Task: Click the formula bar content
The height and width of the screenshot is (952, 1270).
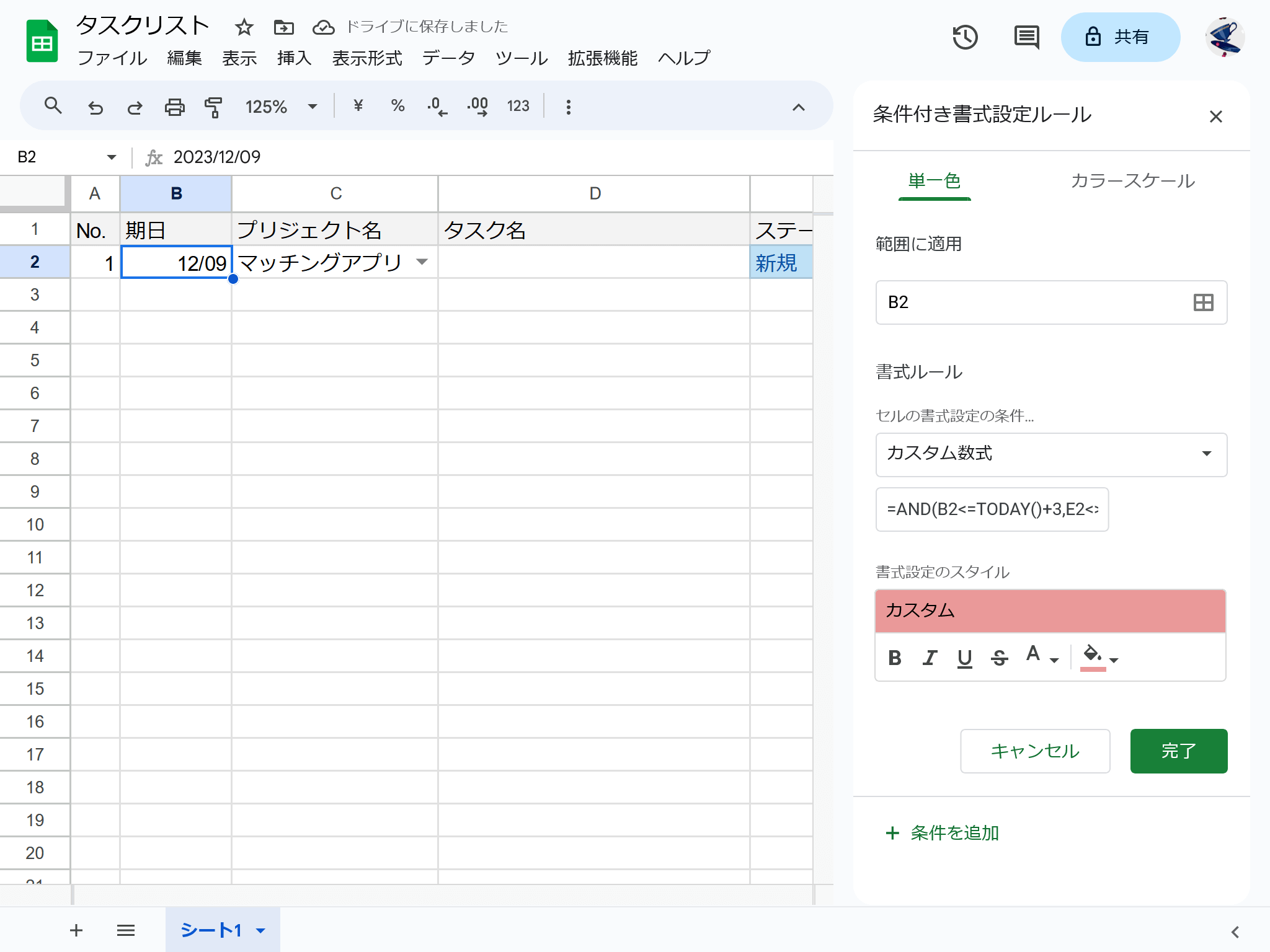Action: pyautogui.click(x=217, y=157)
